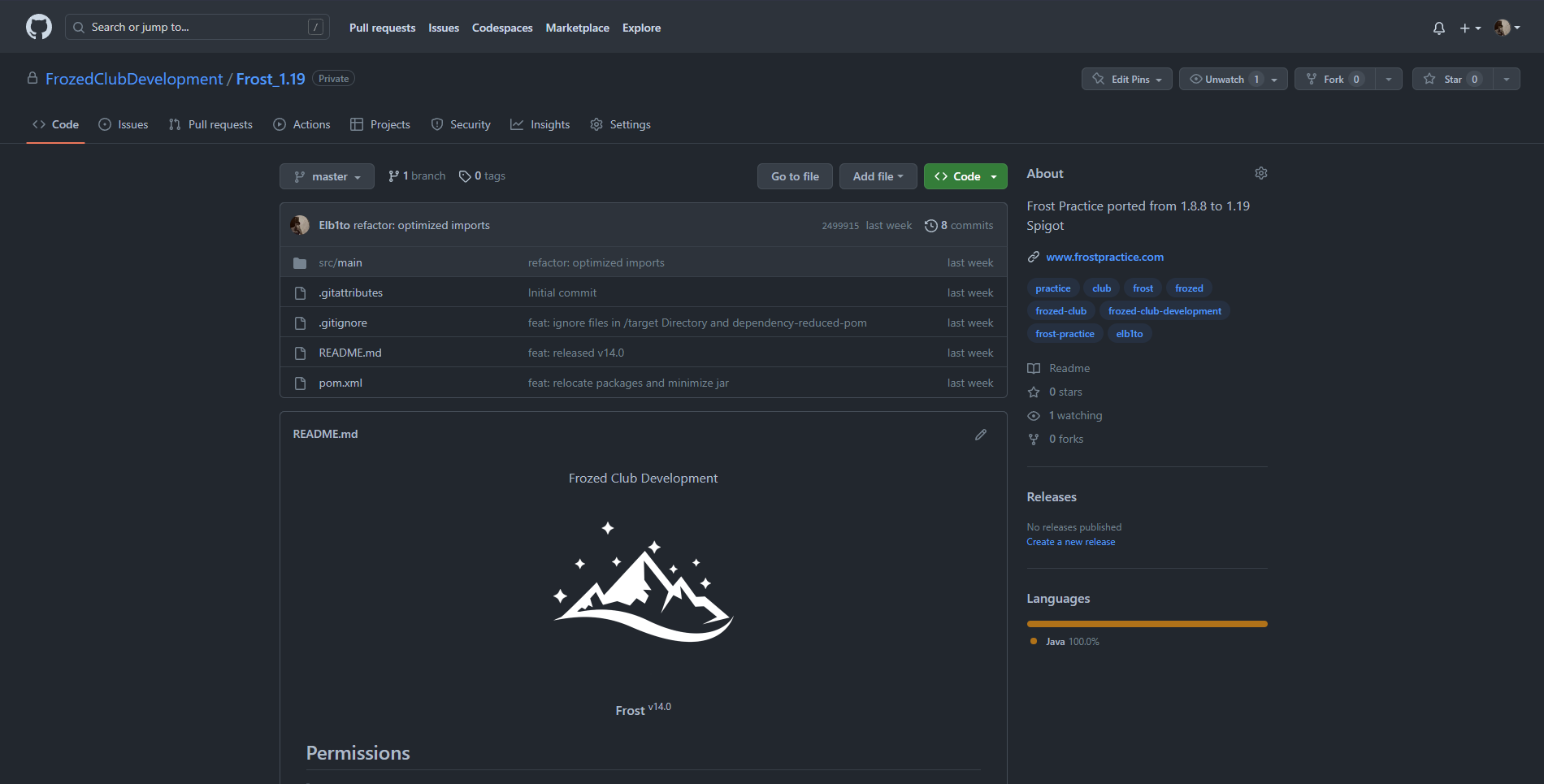Viewport: 1544px width, 784px height.
Task: Click Create a new release
Action: 1070,542
